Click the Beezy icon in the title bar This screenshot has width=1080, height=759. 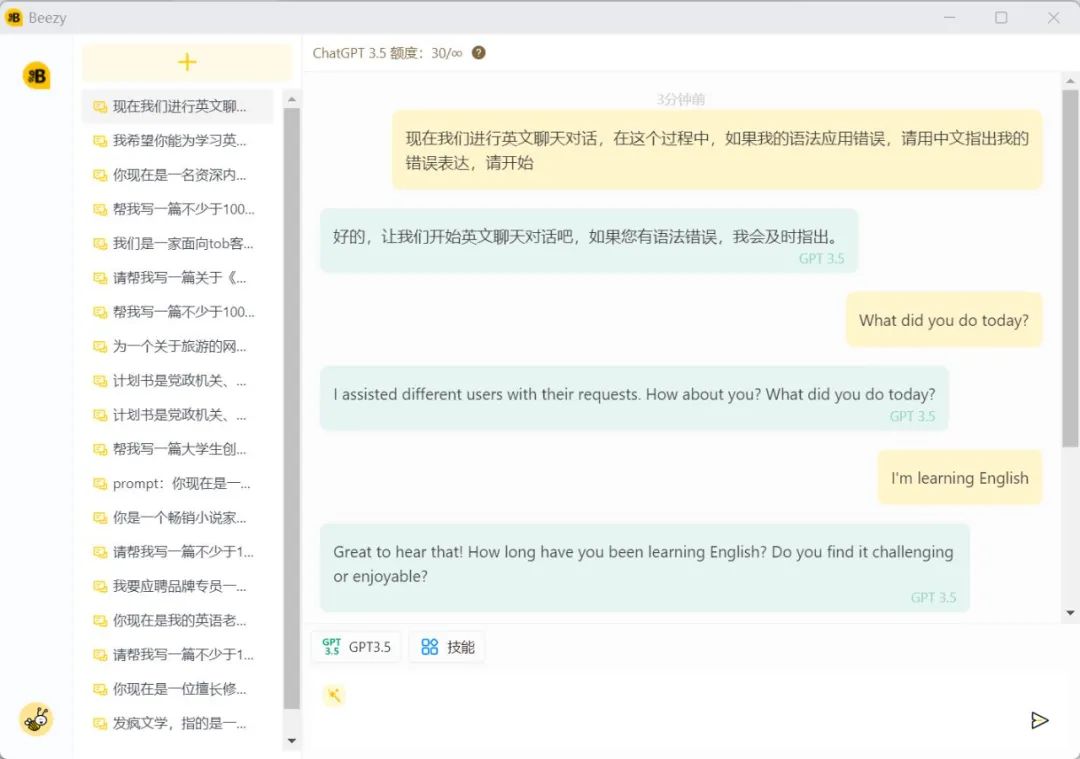[x=12, y=17]
